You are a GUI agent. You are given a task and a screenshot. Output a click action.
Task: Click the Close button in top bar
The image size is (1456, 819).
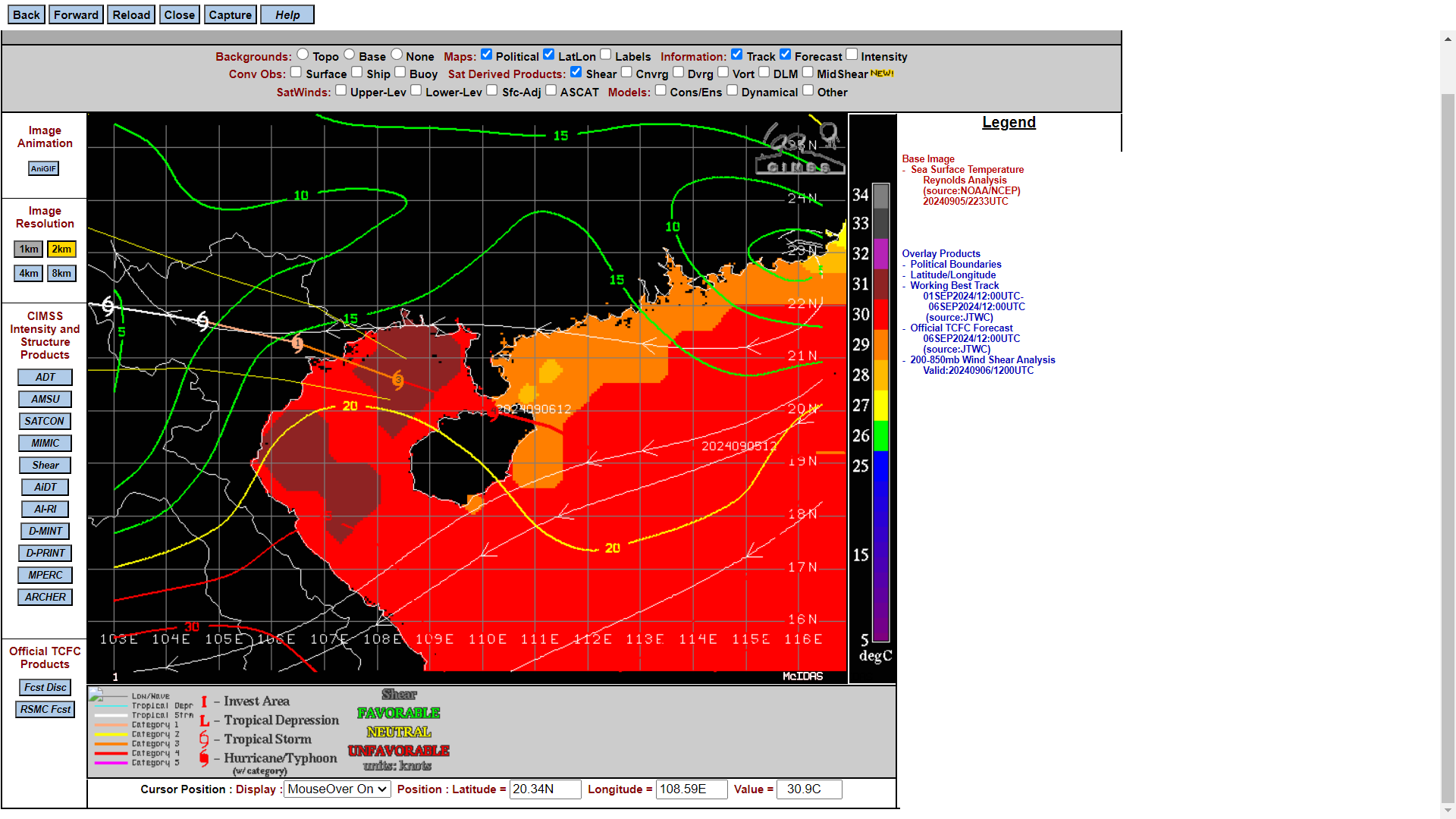179,14
